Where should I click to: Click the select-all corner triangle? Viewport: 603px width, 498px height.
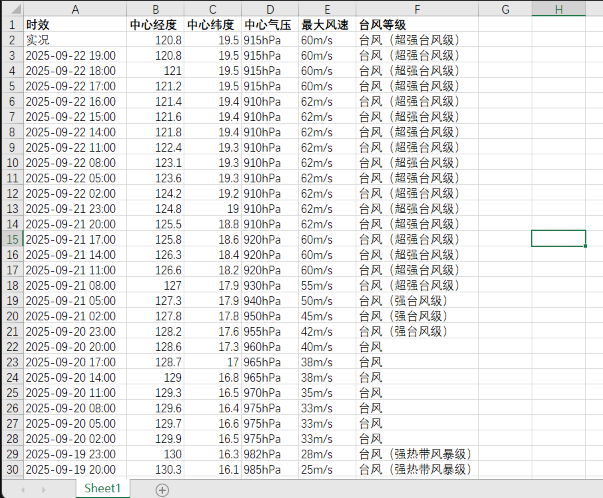point(15,8)
